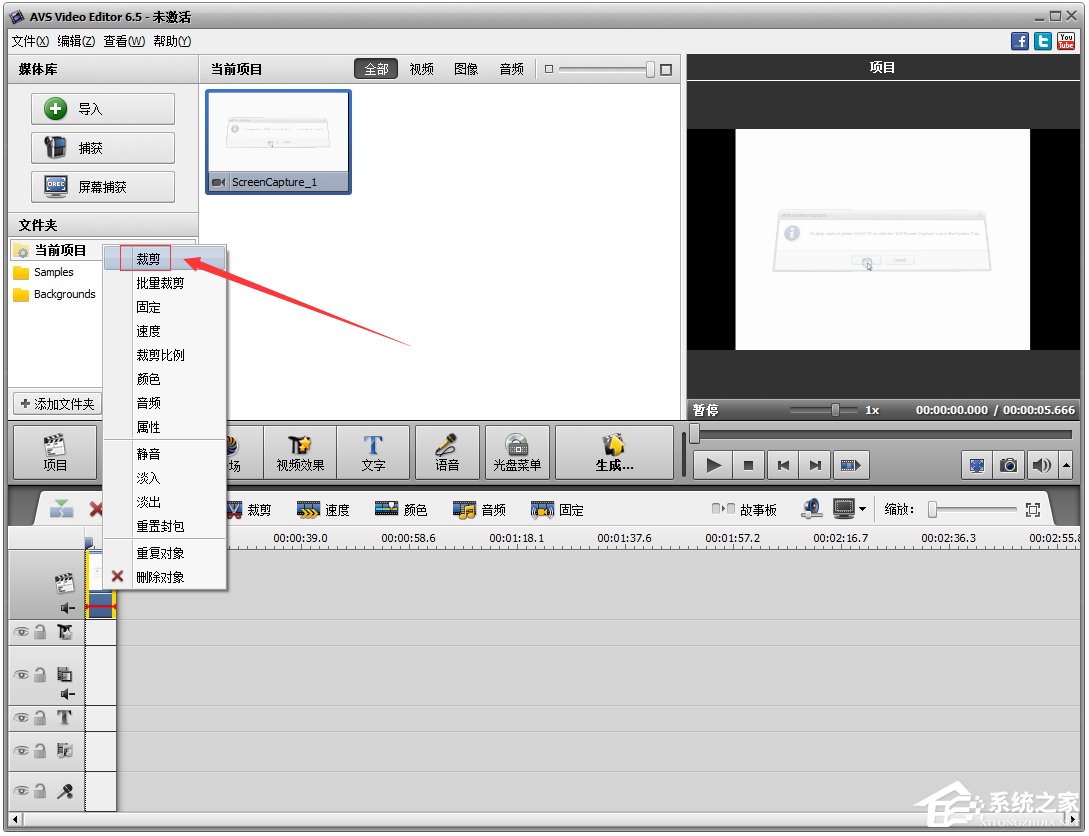This screenshot has height=836, width=1089.
Task: Go to the previous frame
Action: [783, 465]
